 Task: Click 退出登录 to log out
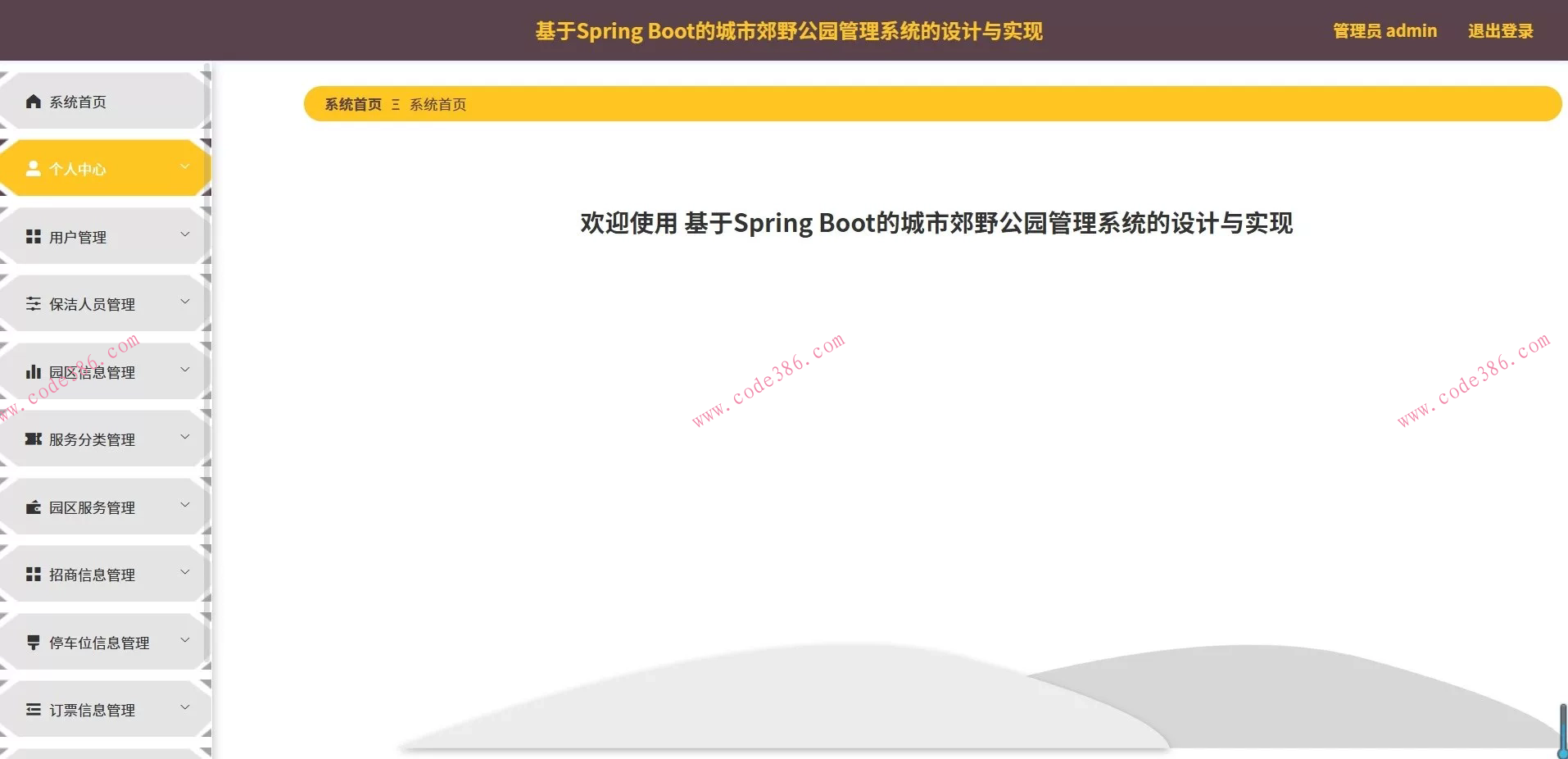(x=1500, y=30)
